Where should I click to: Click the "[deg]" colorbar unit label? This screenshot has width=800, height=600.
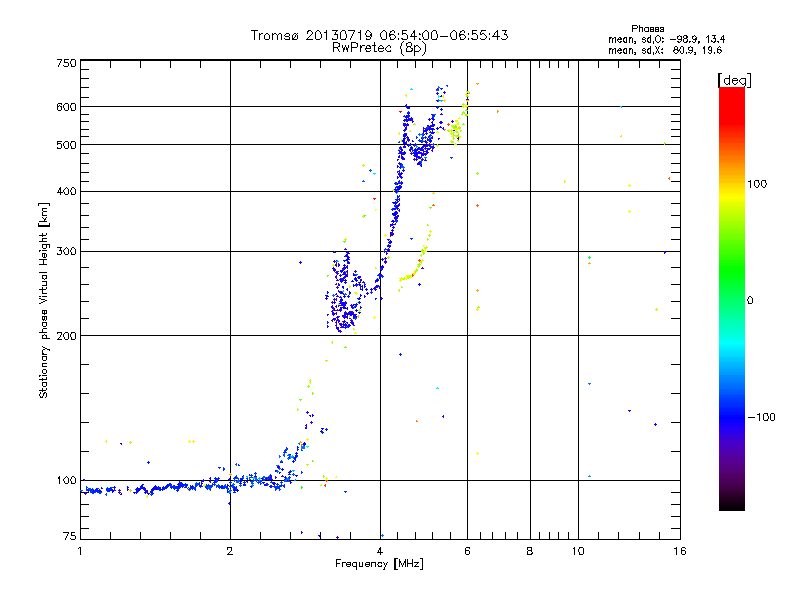pos(734,81)
